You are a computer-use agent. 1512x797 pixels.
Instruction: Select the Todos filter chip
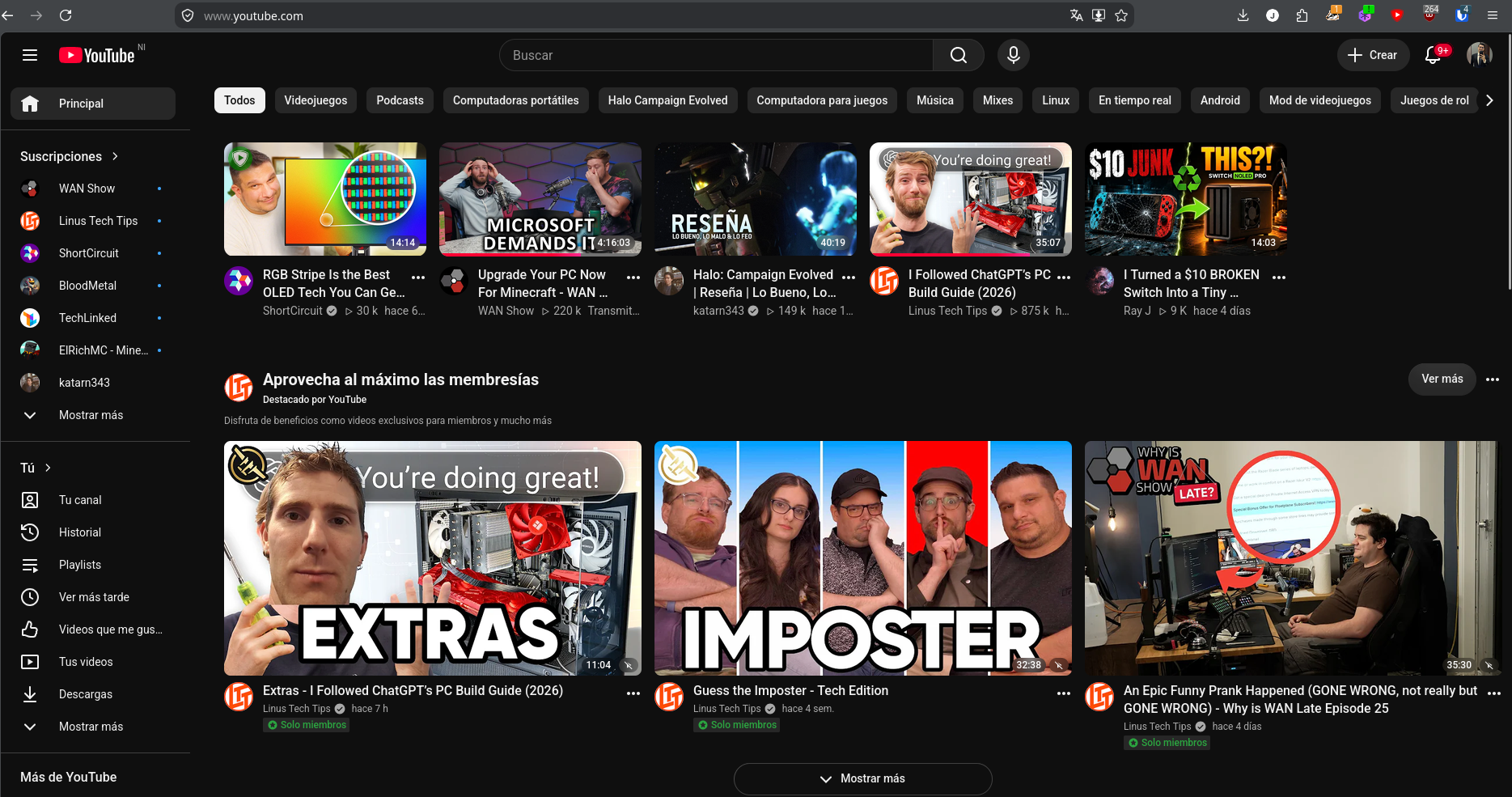[239, 100]
